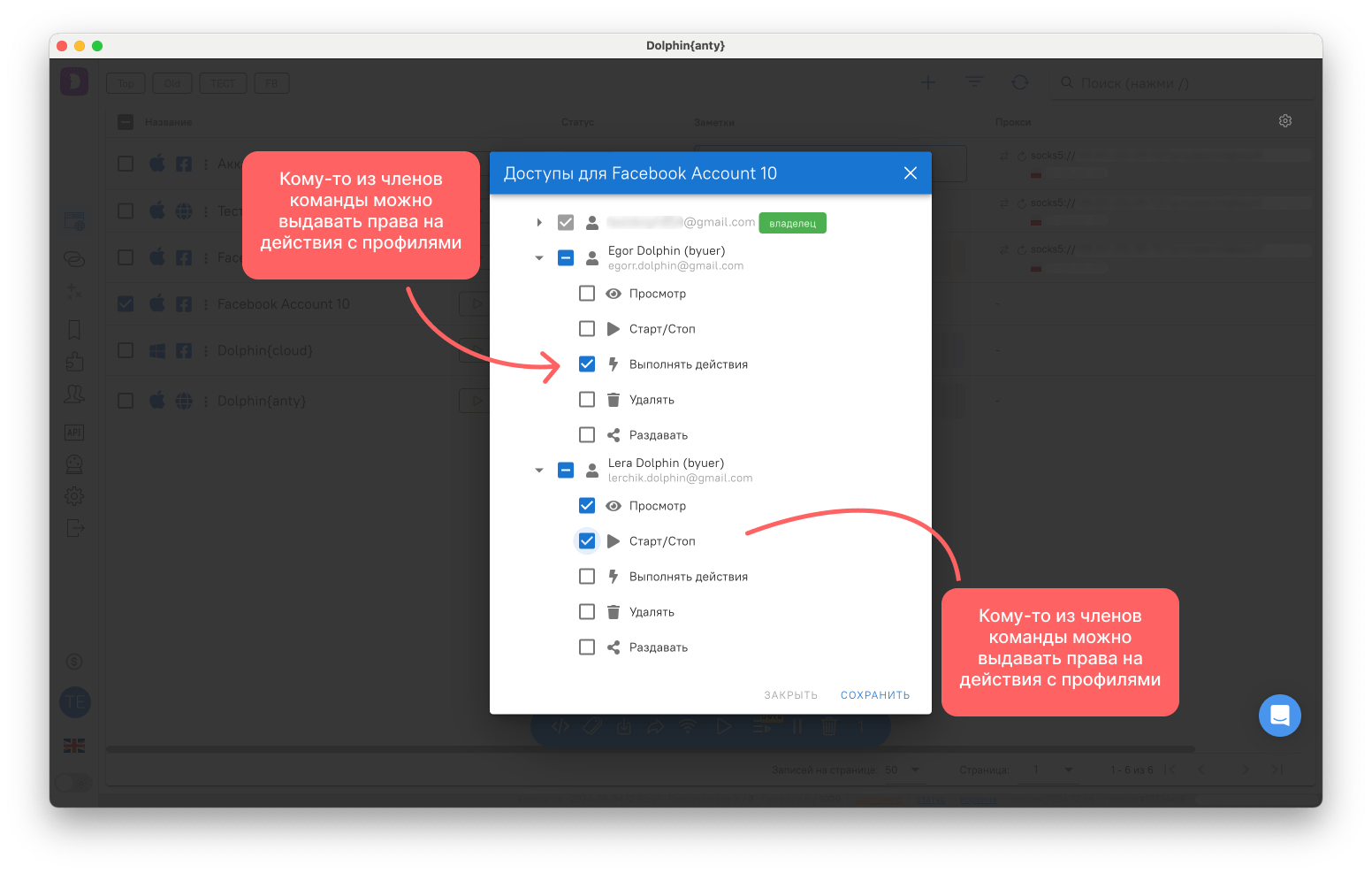Close the Доступы dialog with the X
Viewport: 1372px width, 873px height.
tap(911, 173)
